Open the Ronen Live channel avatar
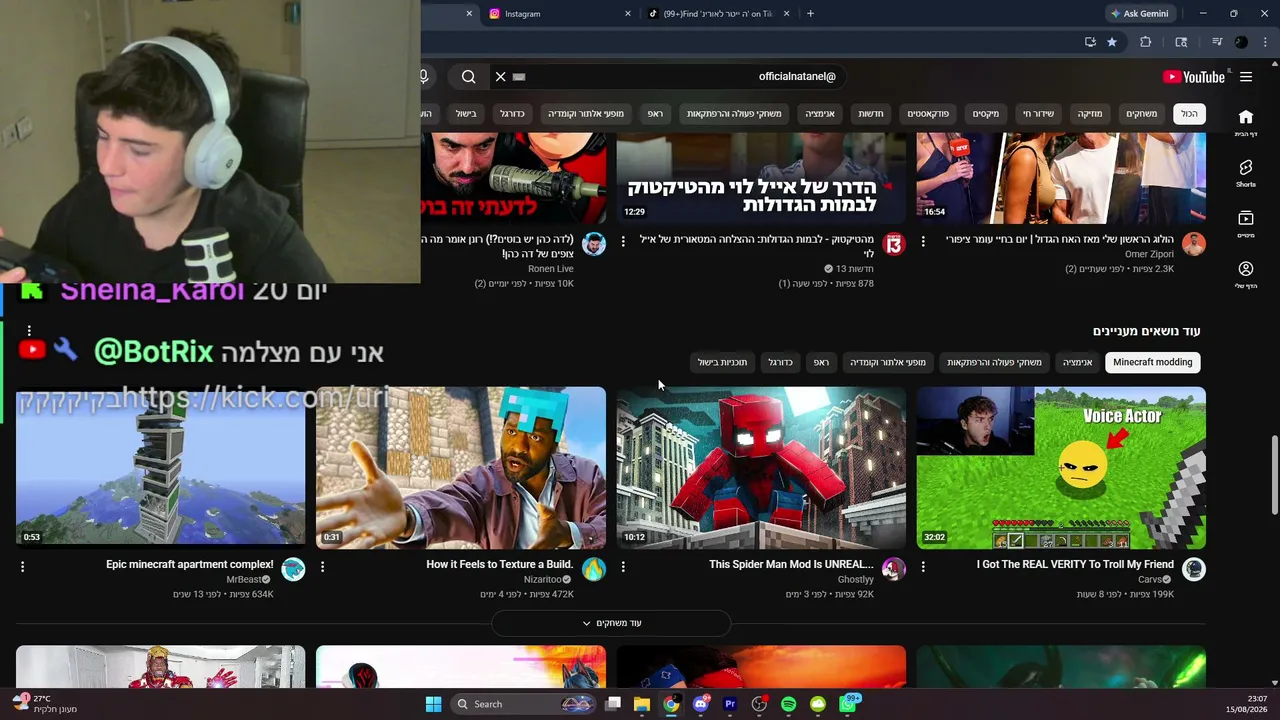 (x=594, y=244)
